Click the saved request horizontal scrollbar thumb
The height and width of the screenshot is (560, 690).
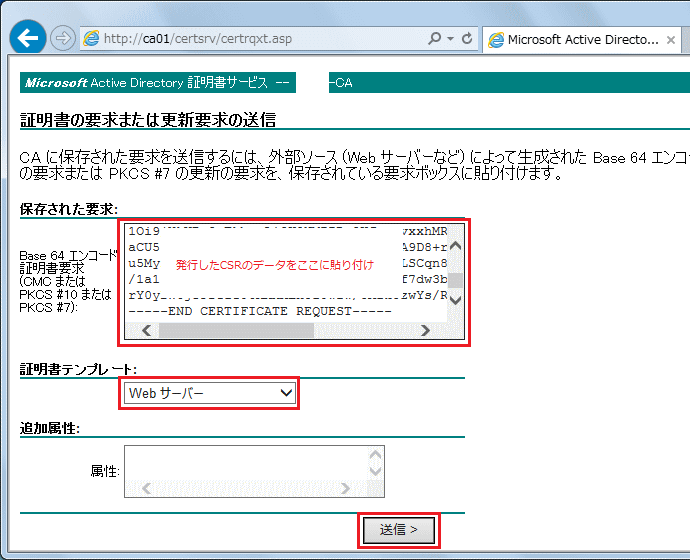click(x=236, y=330)
